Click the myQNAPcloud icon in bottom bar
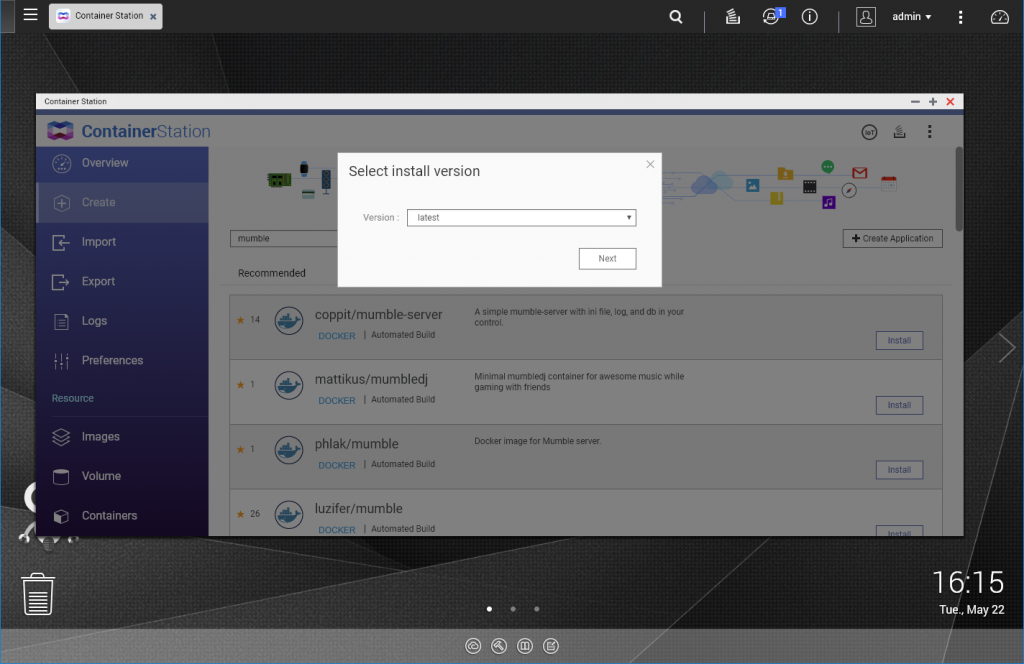The width and height of the screenshot is (1024, 664). point(473,646)
